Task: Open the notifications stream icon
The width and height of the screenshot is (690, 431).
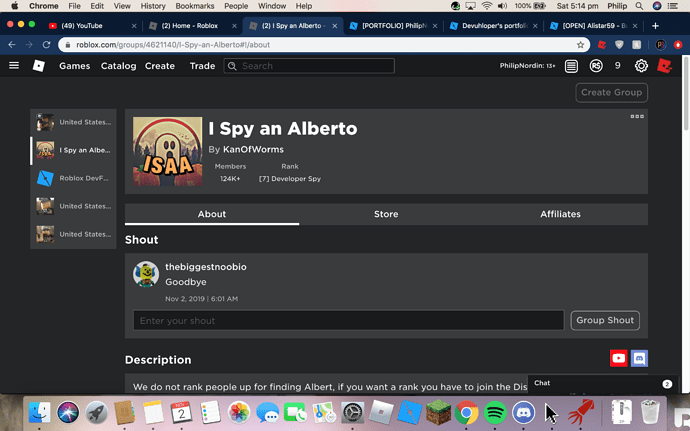Action: (571, 66)
